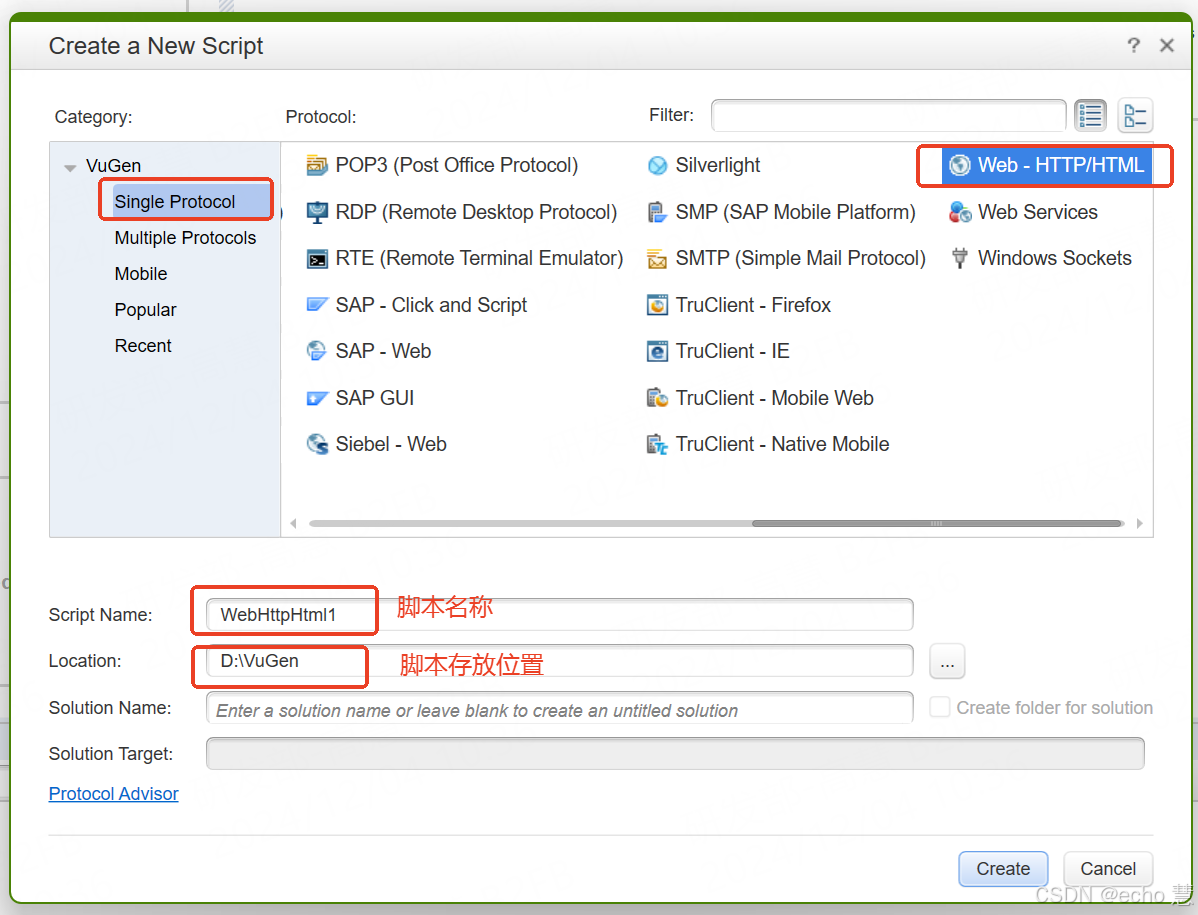Screen dimensions: 1198x915
Task: Select the TruClient - IE icon
Action: (x=657, y=351)
